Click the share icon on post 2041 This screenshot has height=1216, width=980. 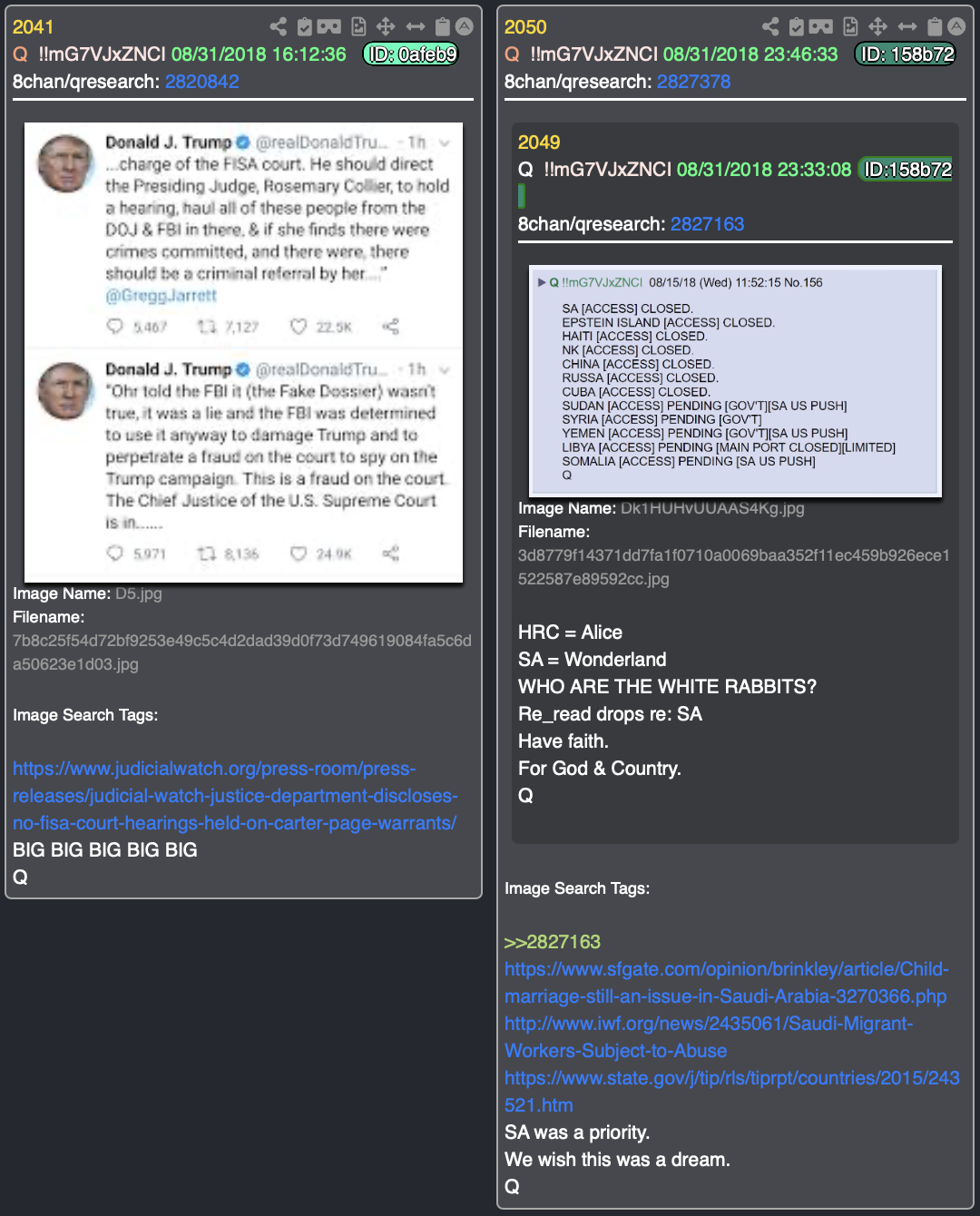[279, 26]
